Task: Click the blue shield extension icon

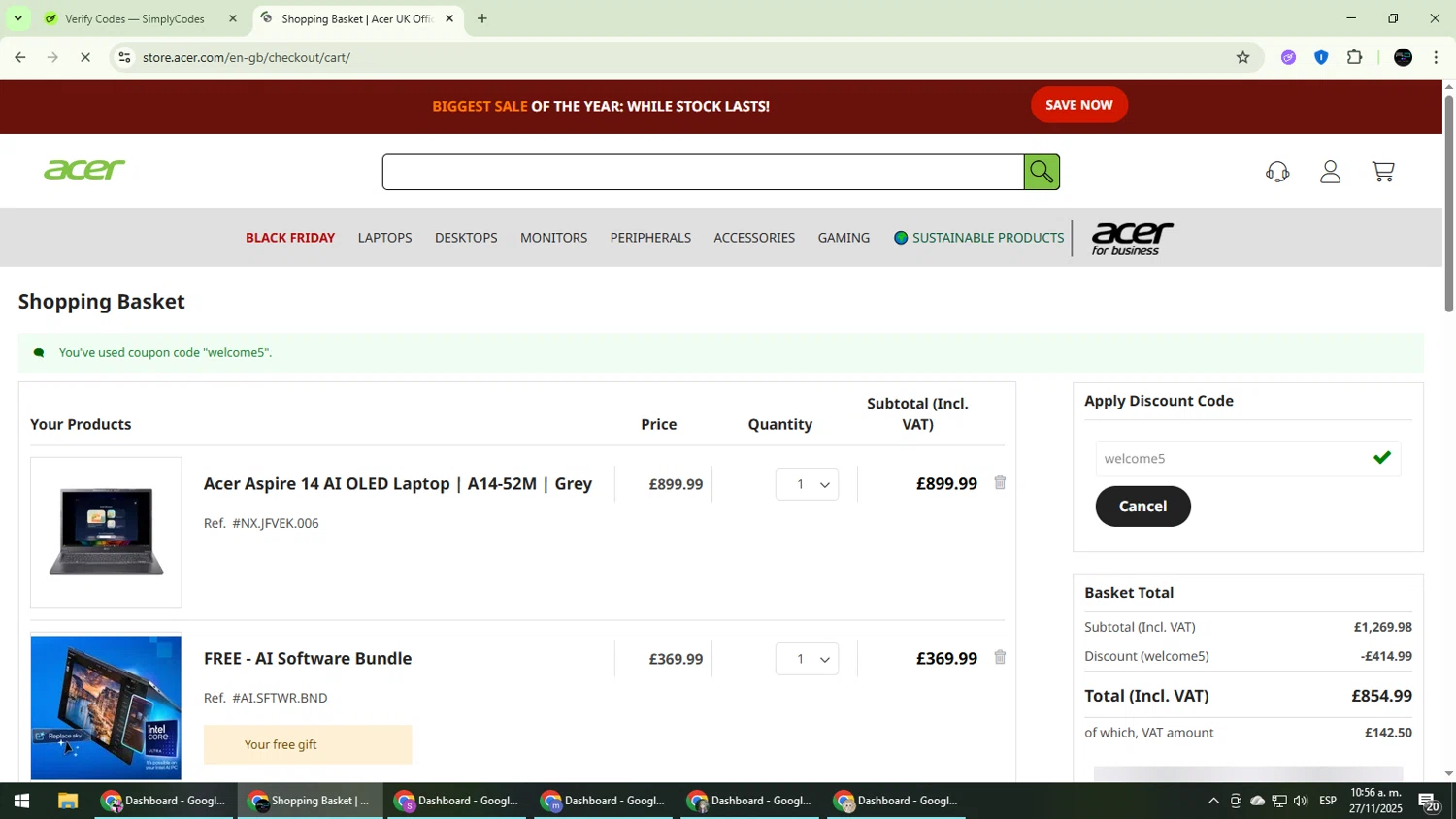Action: pos(1321,57)
